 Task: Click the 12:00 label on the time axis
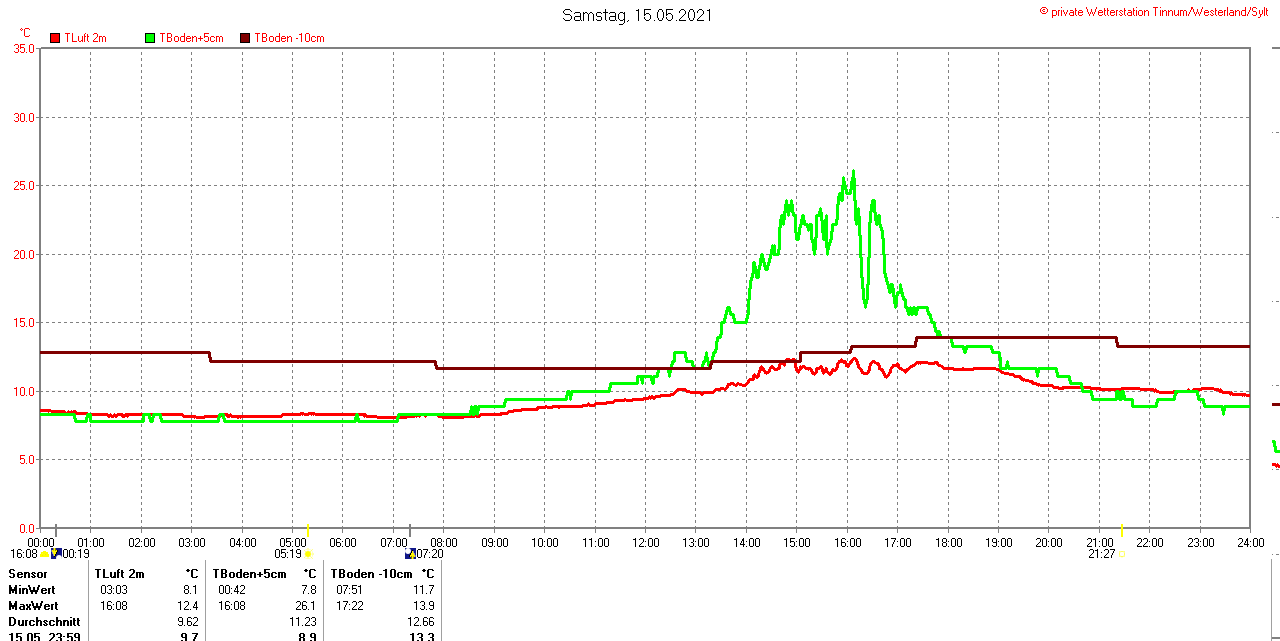coord(646,542)
